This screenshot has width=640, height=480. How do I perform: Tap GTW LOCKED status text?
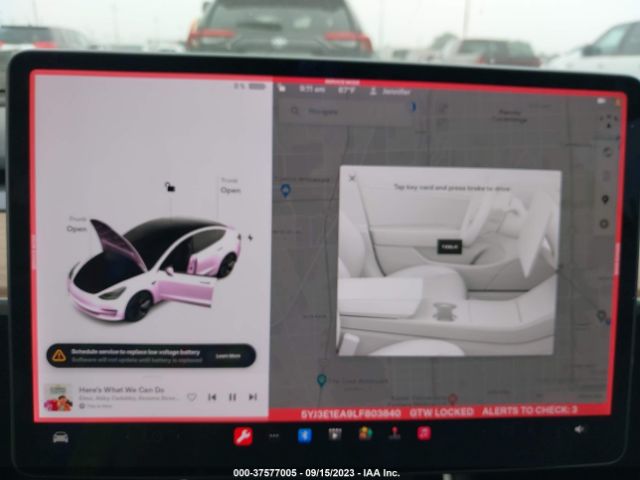pos(441,412)
